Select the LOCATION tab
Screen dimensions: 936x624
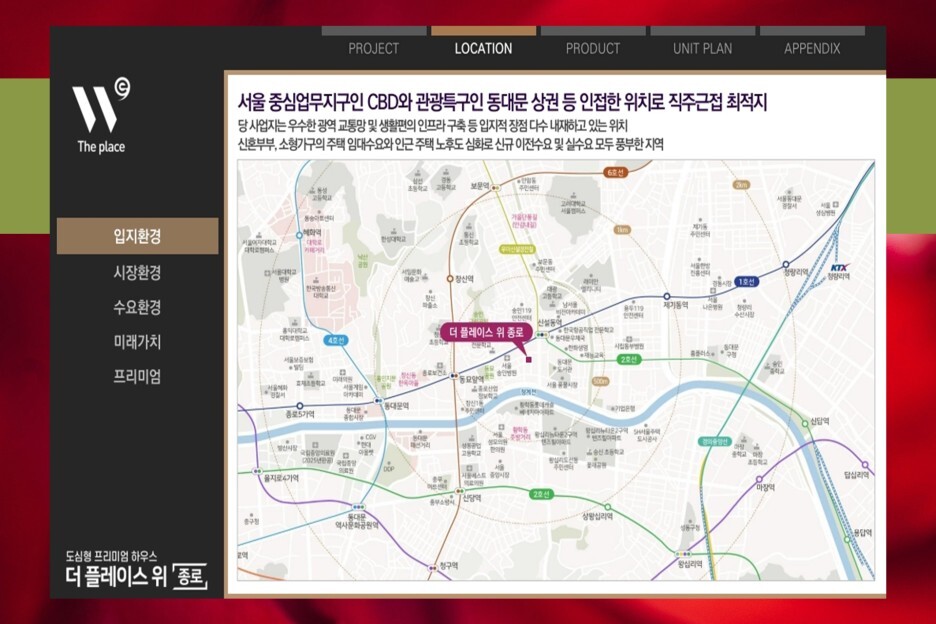click(x=483, y=48)
